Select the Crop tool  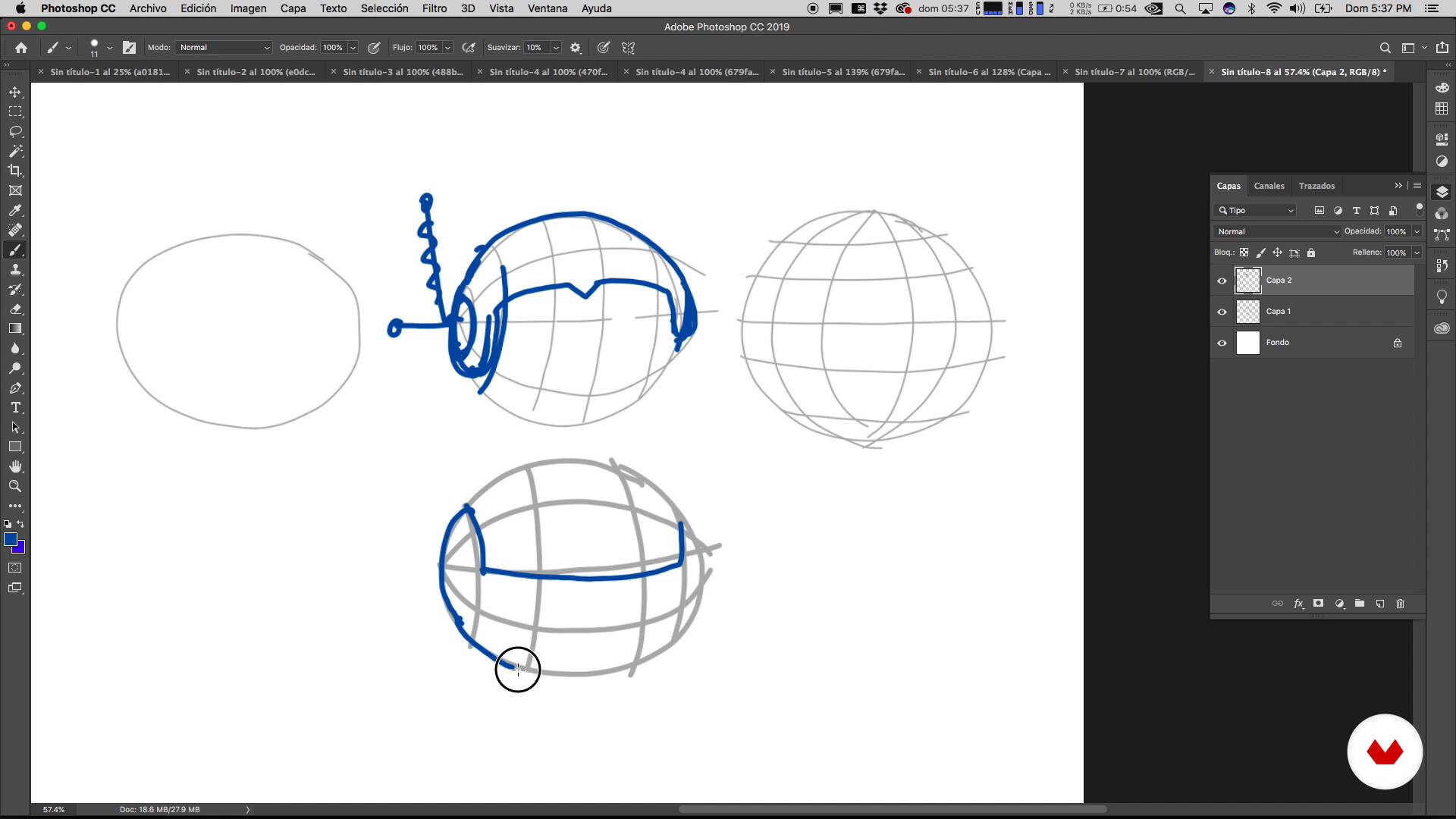pyautogui.click(x=15, y=171)
